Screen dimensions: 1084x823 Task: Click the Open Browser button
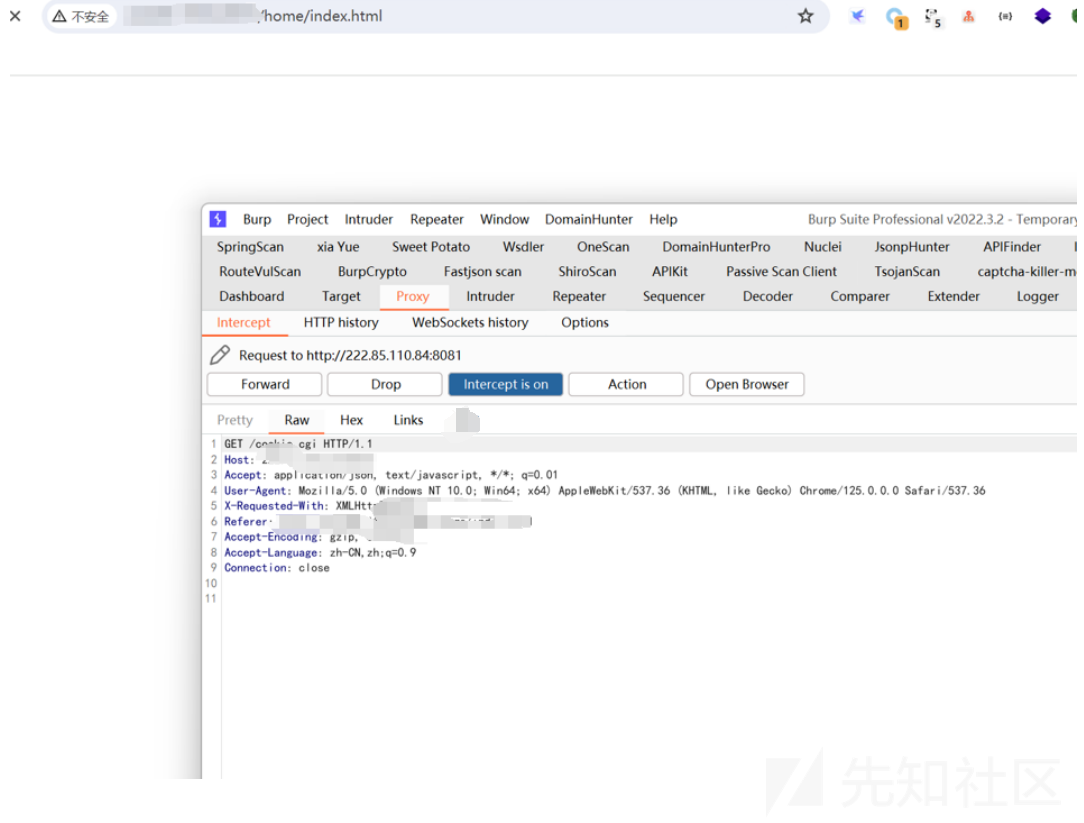pos(747,385)
